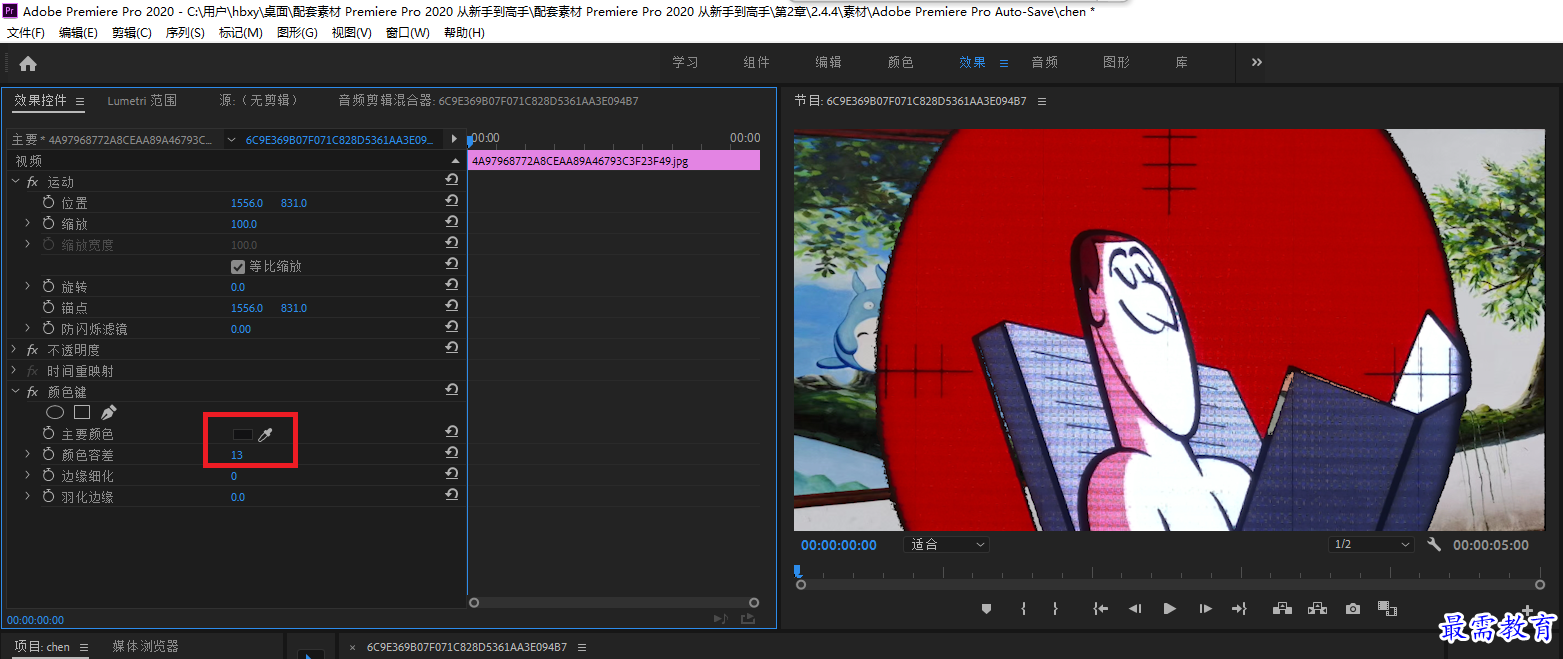Export frame with the camera icon

pyautogui.click(x=1352, y=608)
